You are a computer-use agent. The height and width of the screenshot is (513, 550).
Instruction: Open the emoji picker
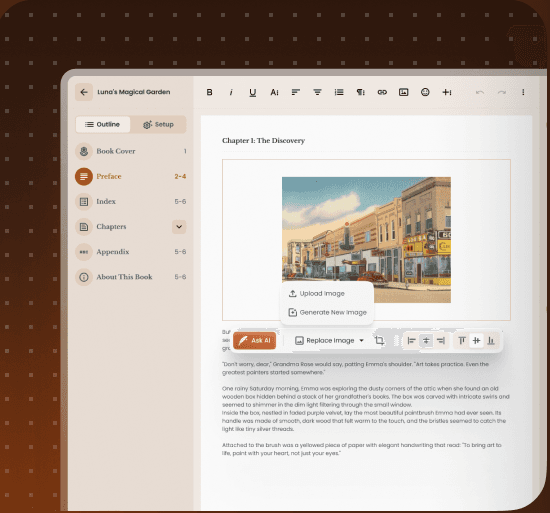[x=425, y=92]
